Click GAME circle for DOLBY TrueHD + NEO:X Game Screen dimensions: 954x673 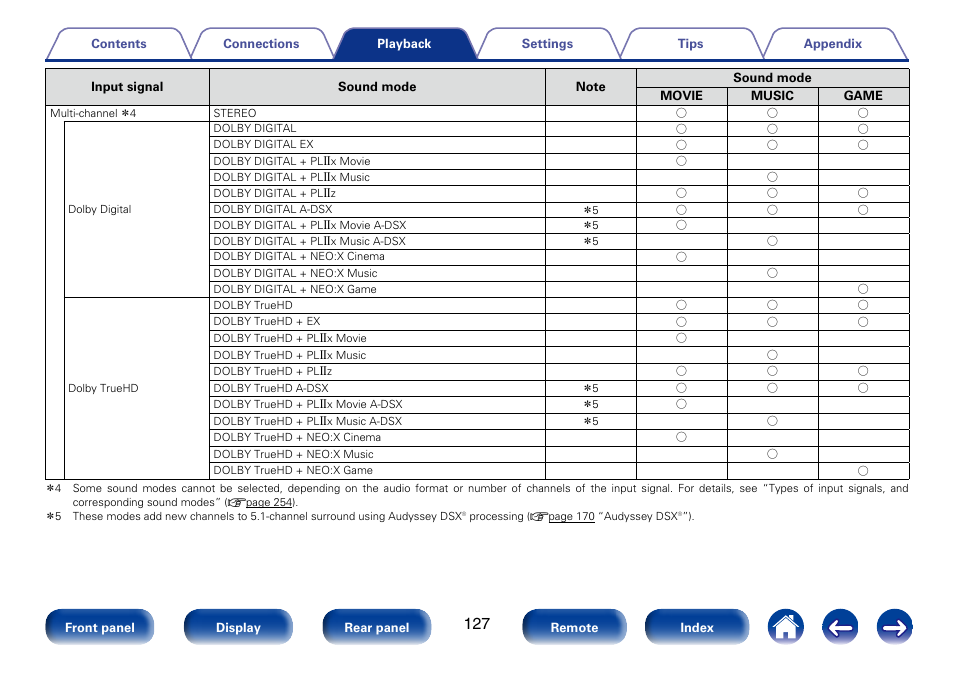(863, 470)
